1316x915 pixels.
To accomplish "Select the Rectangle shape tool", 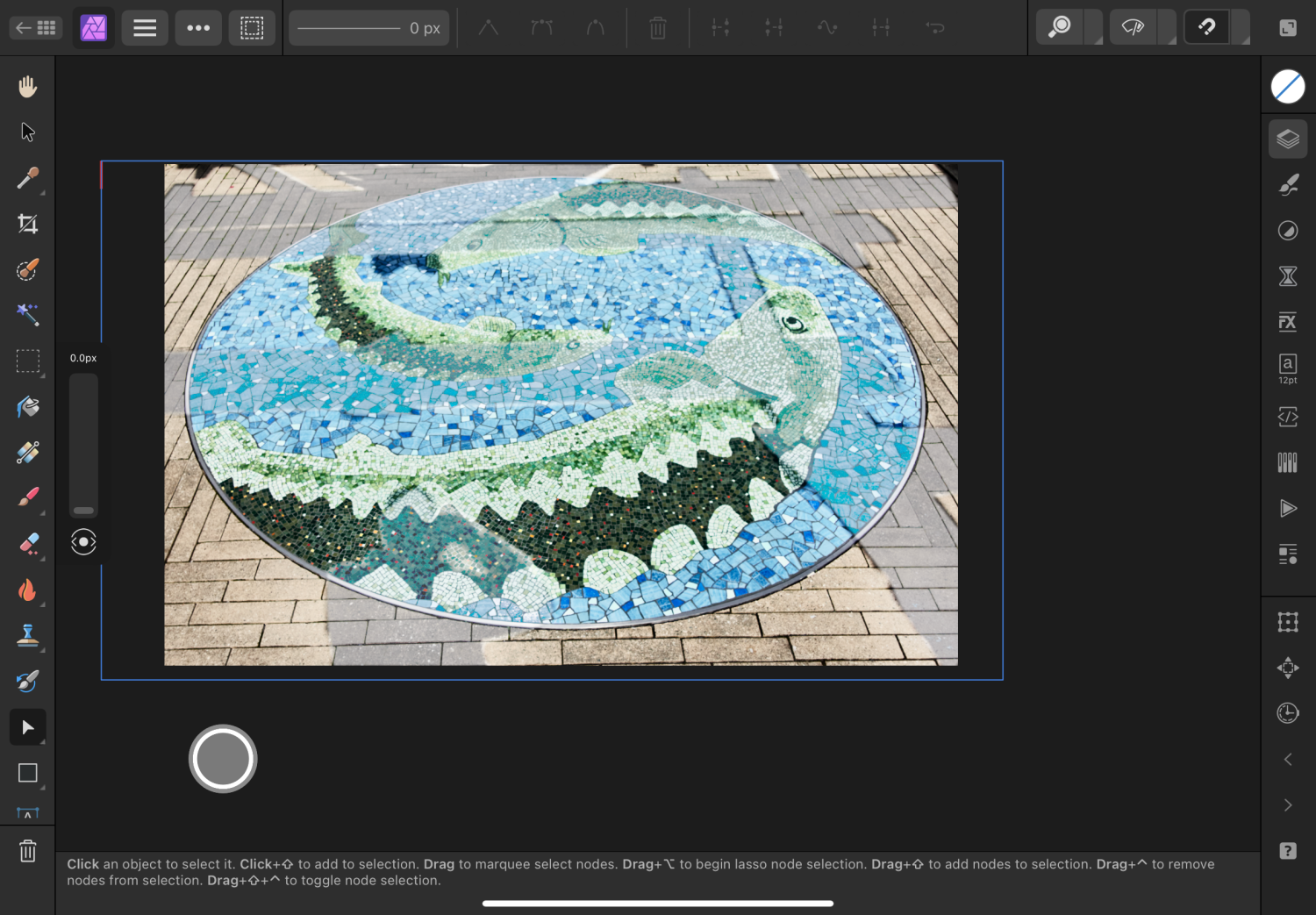I will point(27,773).
